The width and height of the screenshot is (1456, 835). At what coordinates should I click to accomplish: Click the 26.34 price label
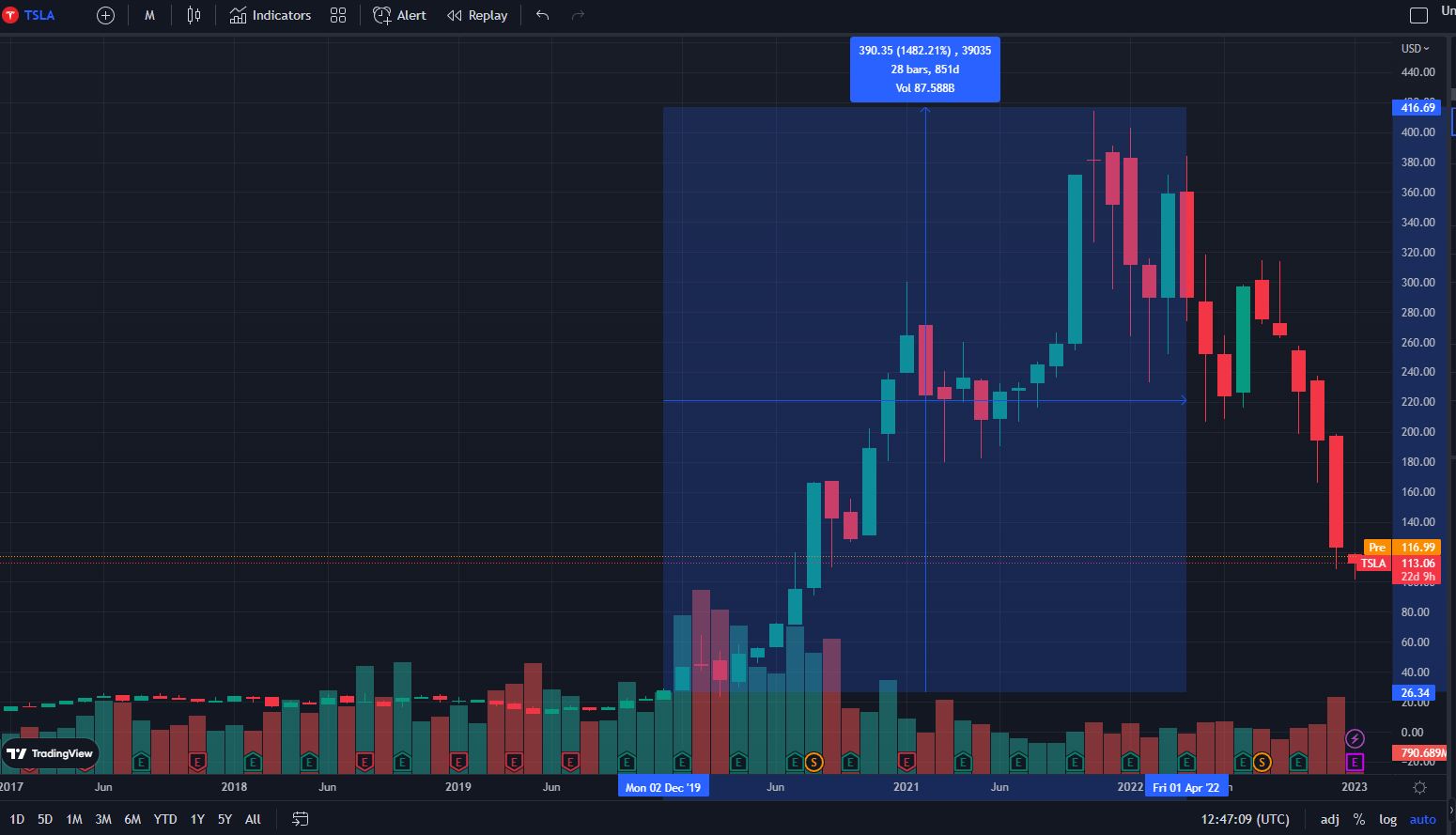pos(1416,693)
